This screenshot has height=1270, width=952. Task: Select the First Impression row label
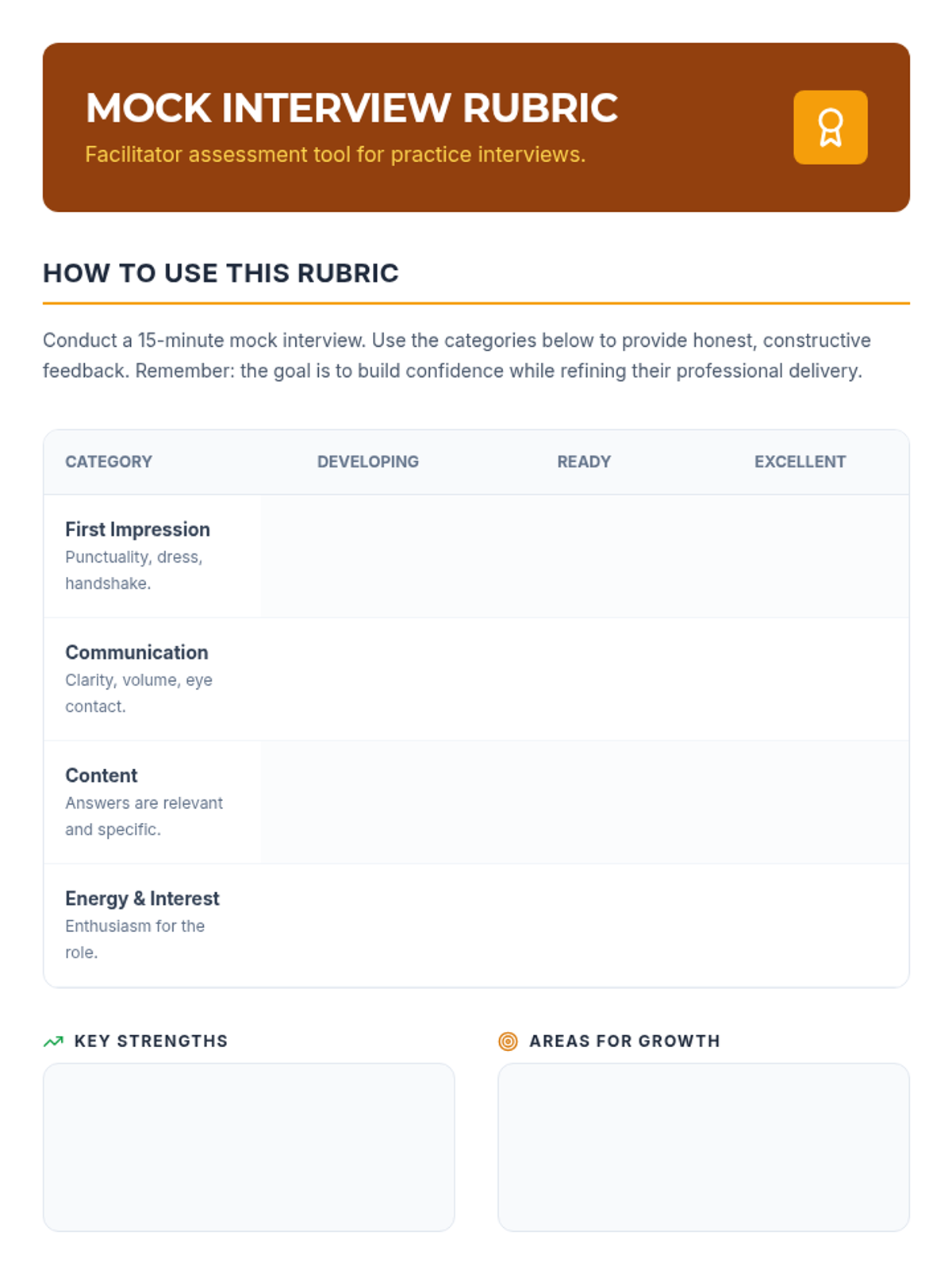(137, 529)
